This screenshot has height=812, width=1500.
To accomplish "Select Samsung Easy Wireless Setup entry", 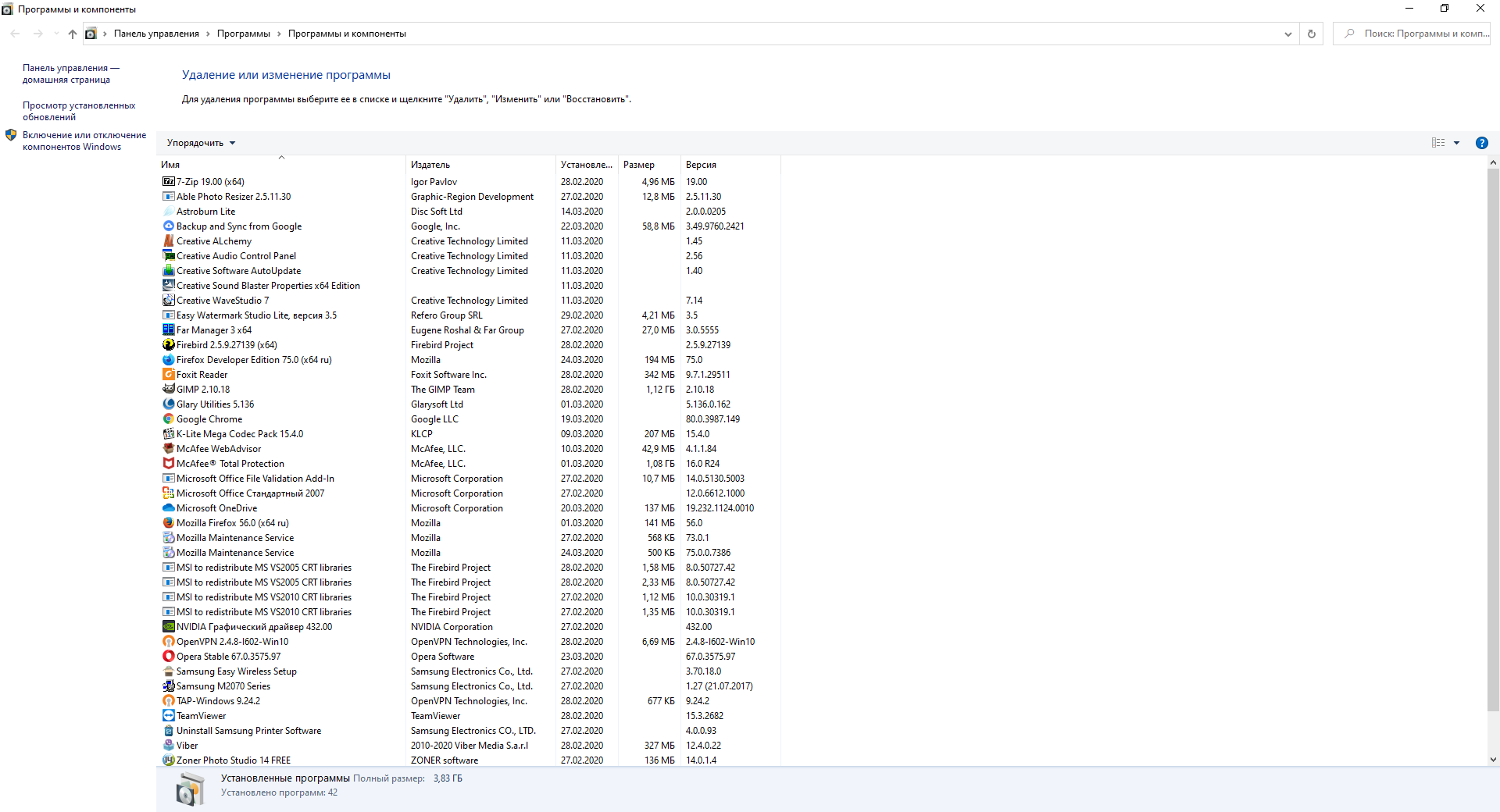I will (469, 671).
